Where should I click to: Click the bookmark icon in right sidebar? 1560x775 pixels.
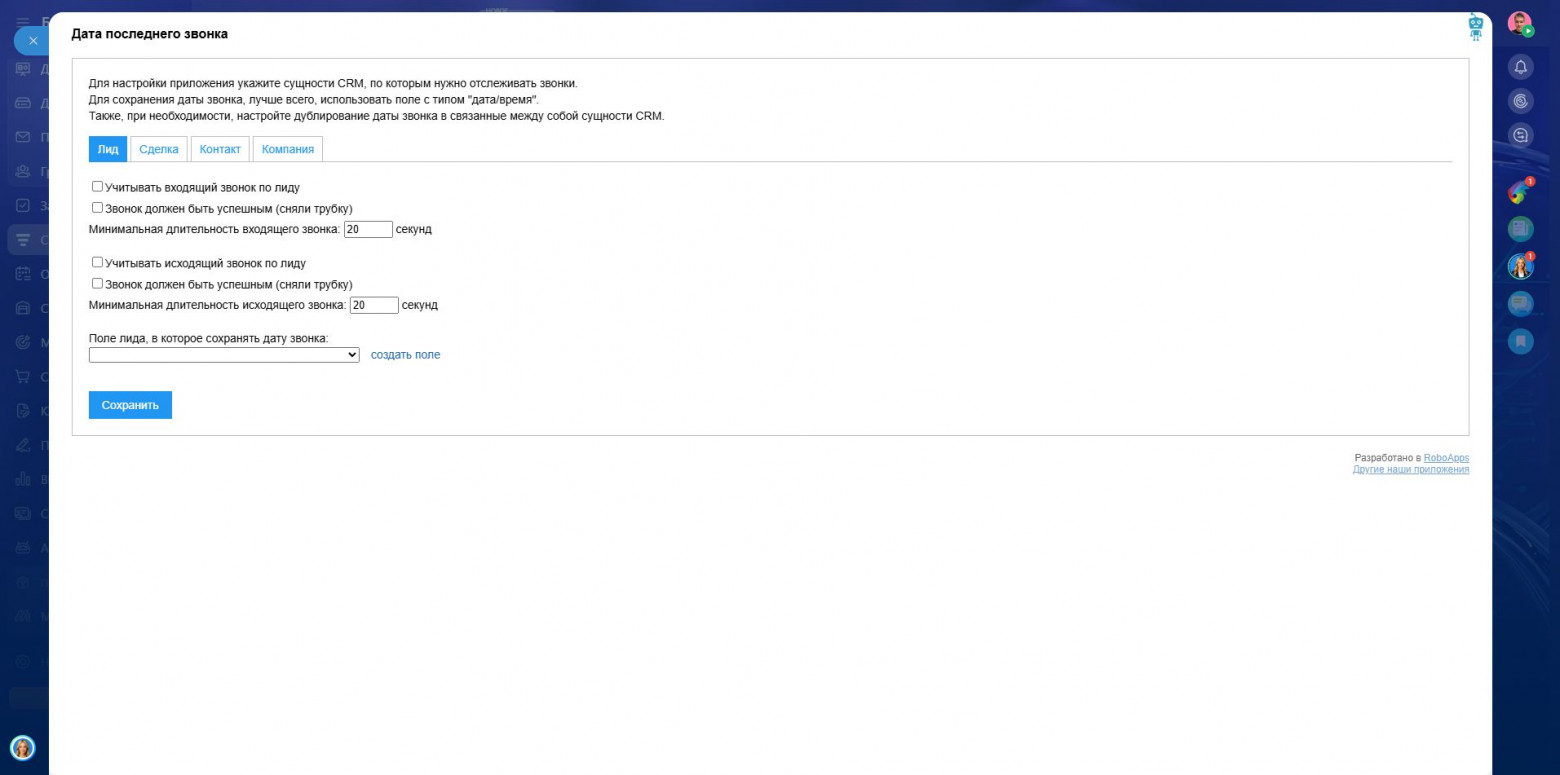[1520, 341]
